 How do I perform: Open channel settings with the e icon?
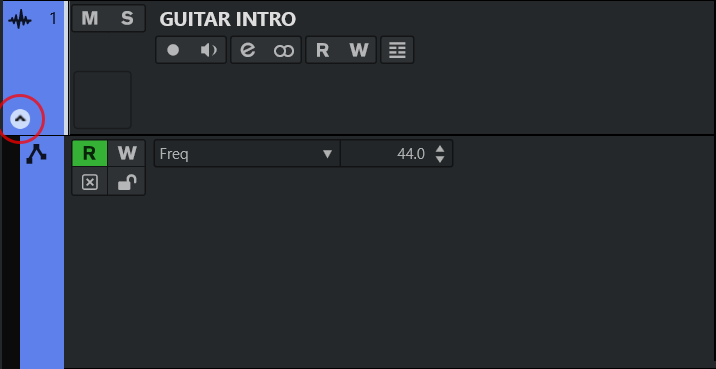[248, 50]
